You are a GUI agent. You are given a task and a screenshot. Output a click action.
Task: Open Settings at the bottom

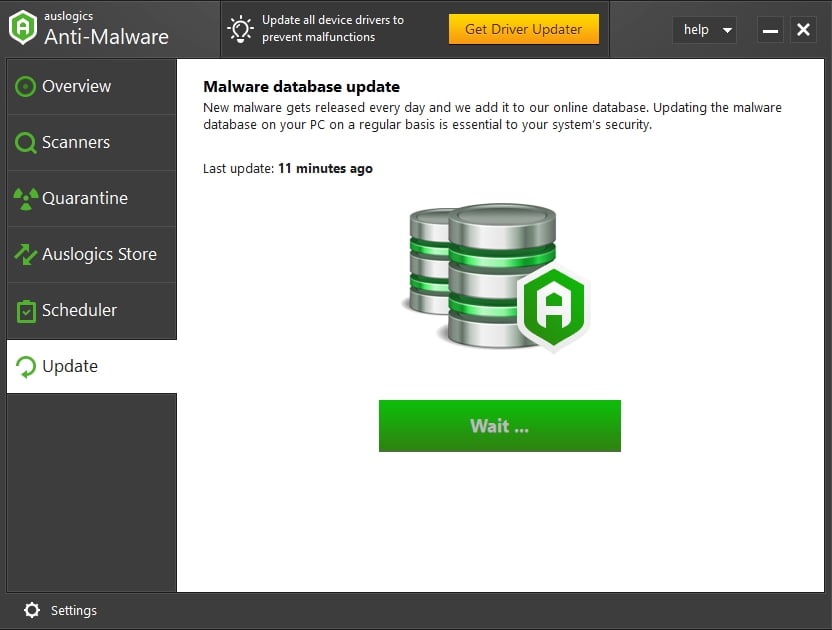click(x=60, y=610)
